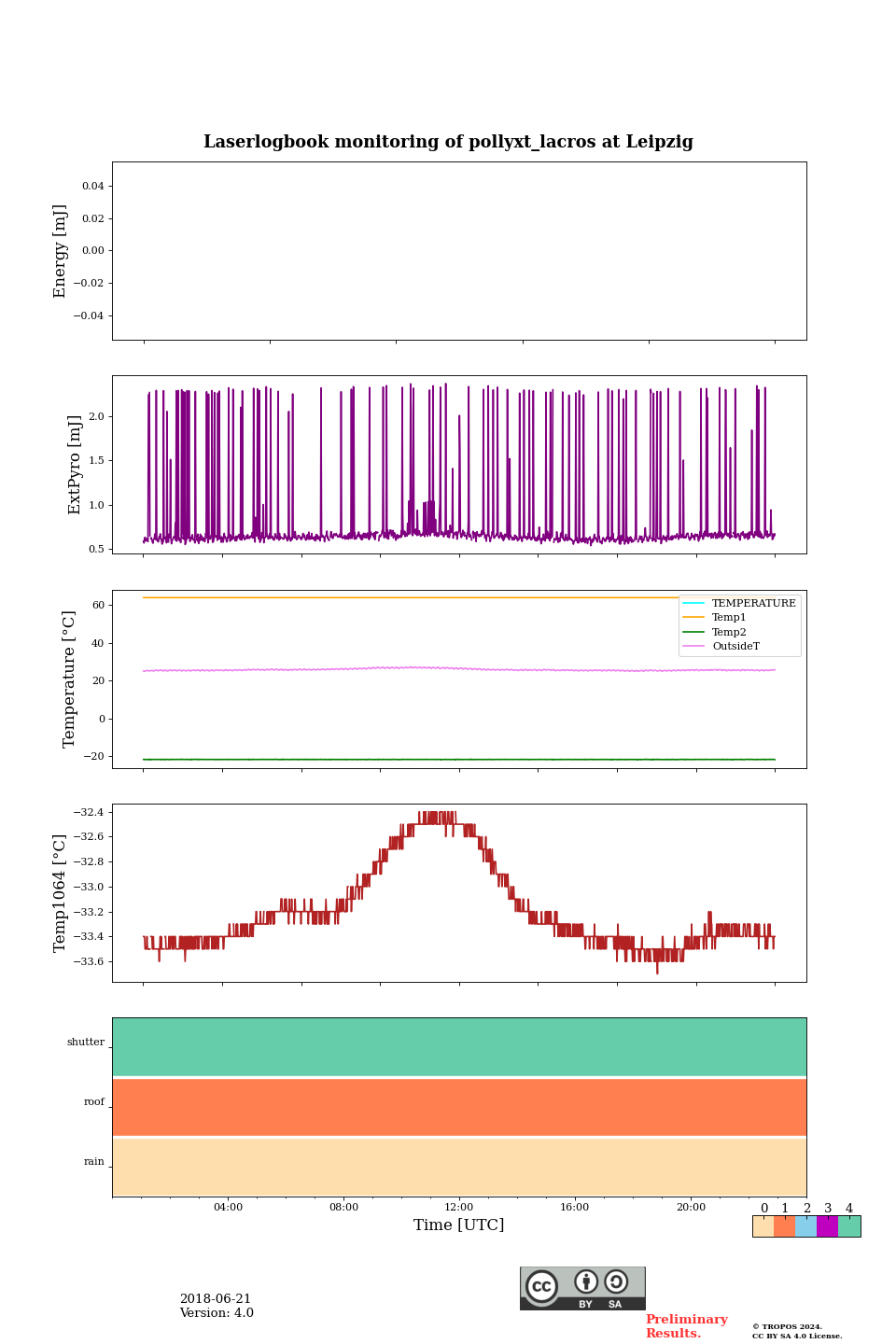Image resolution: width=896 pixels, height=1344 pixels.
Task: Click the SA share-alike arrow icon
Action: click(616, 1281)
